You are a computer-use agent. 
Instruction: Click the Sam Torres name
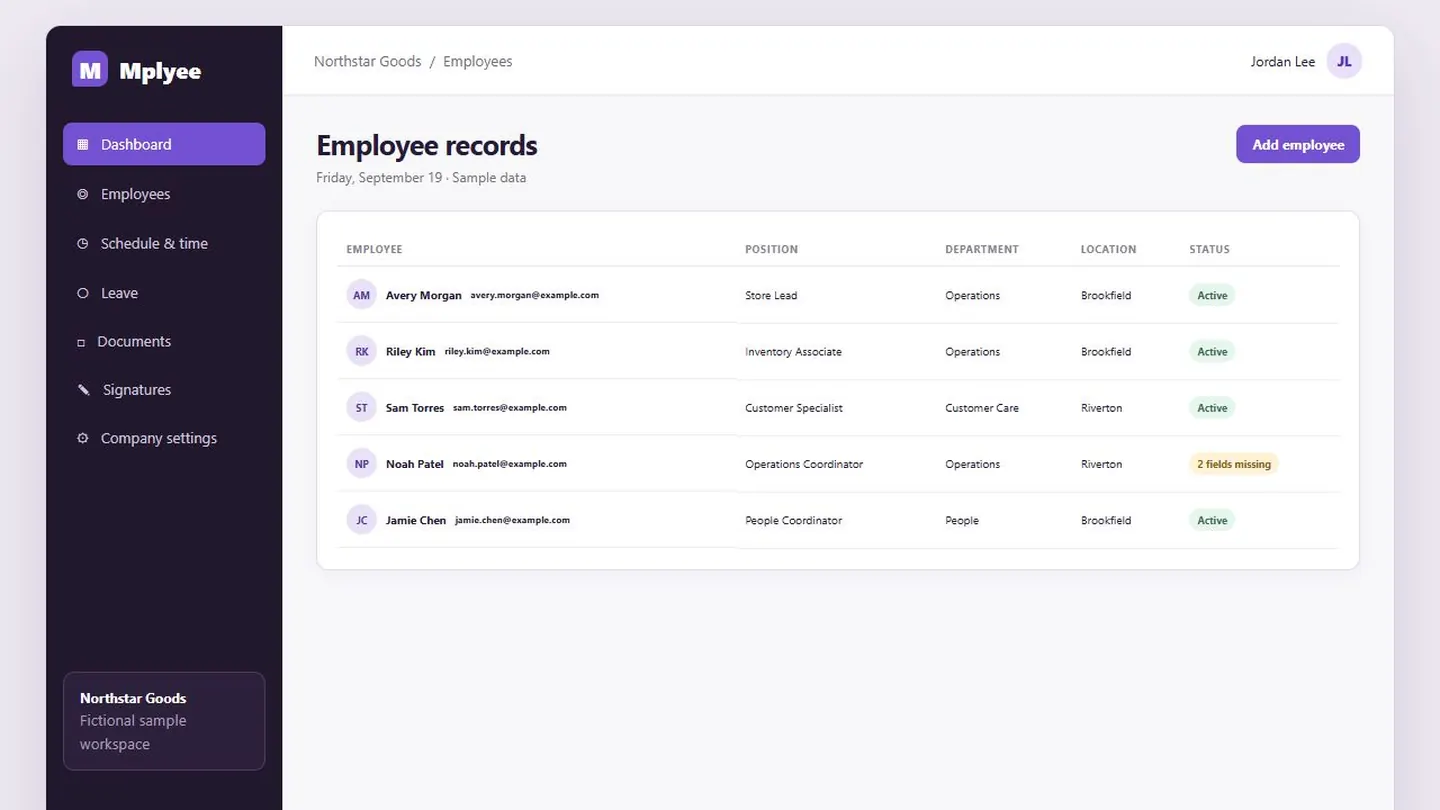click(415, 407)
